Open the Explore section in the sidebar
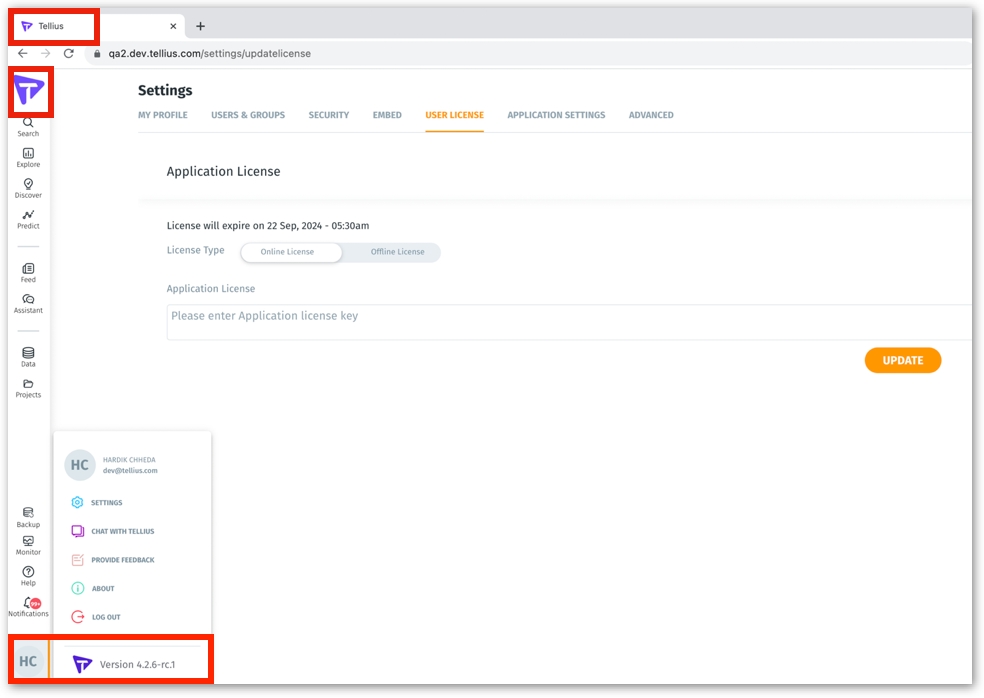This screenshot has height=698, width=984. (28, 154)
